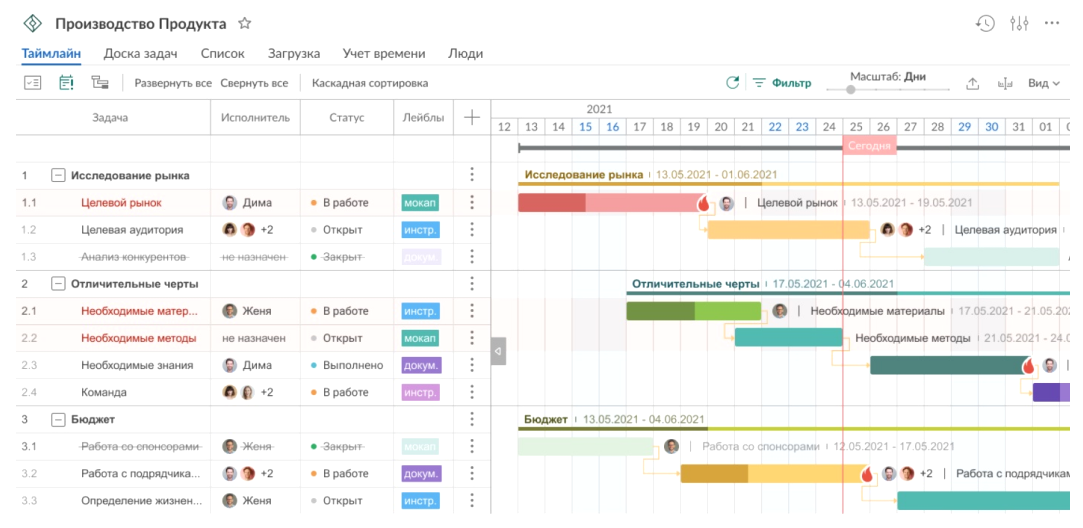Open status dropdown for Необходимые знания
This screenshot has height=528, width=1083.
pyautogui.click(x=347, y=365)
